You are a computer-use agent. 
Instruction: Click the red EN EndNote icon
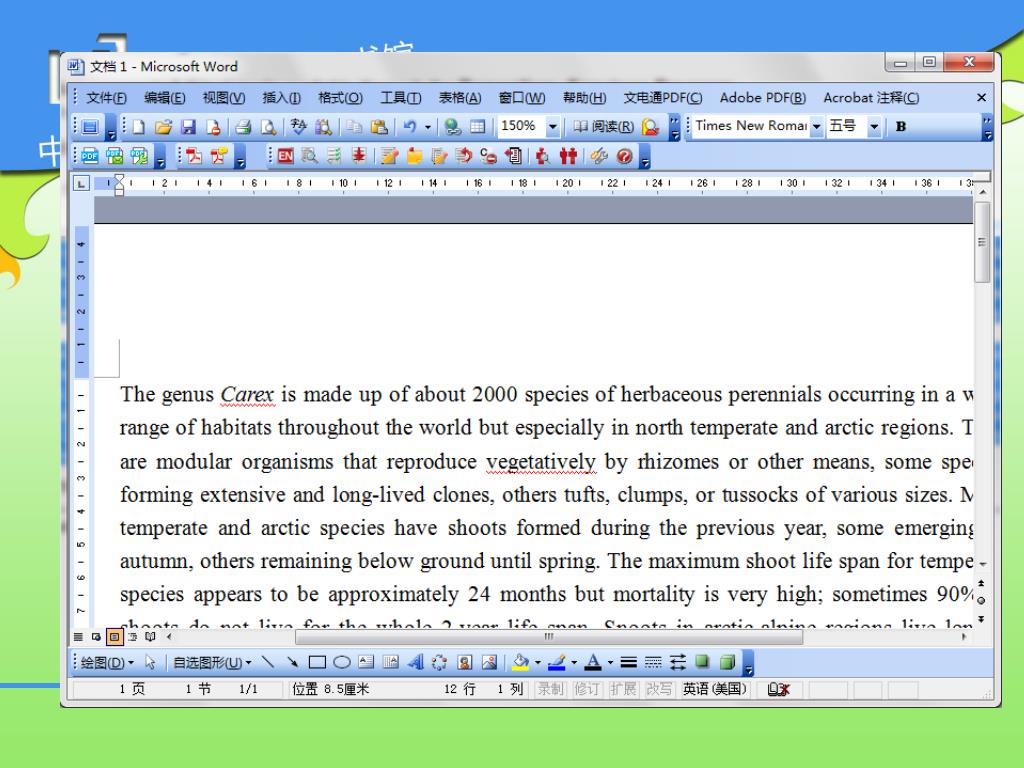pos(285,156)
